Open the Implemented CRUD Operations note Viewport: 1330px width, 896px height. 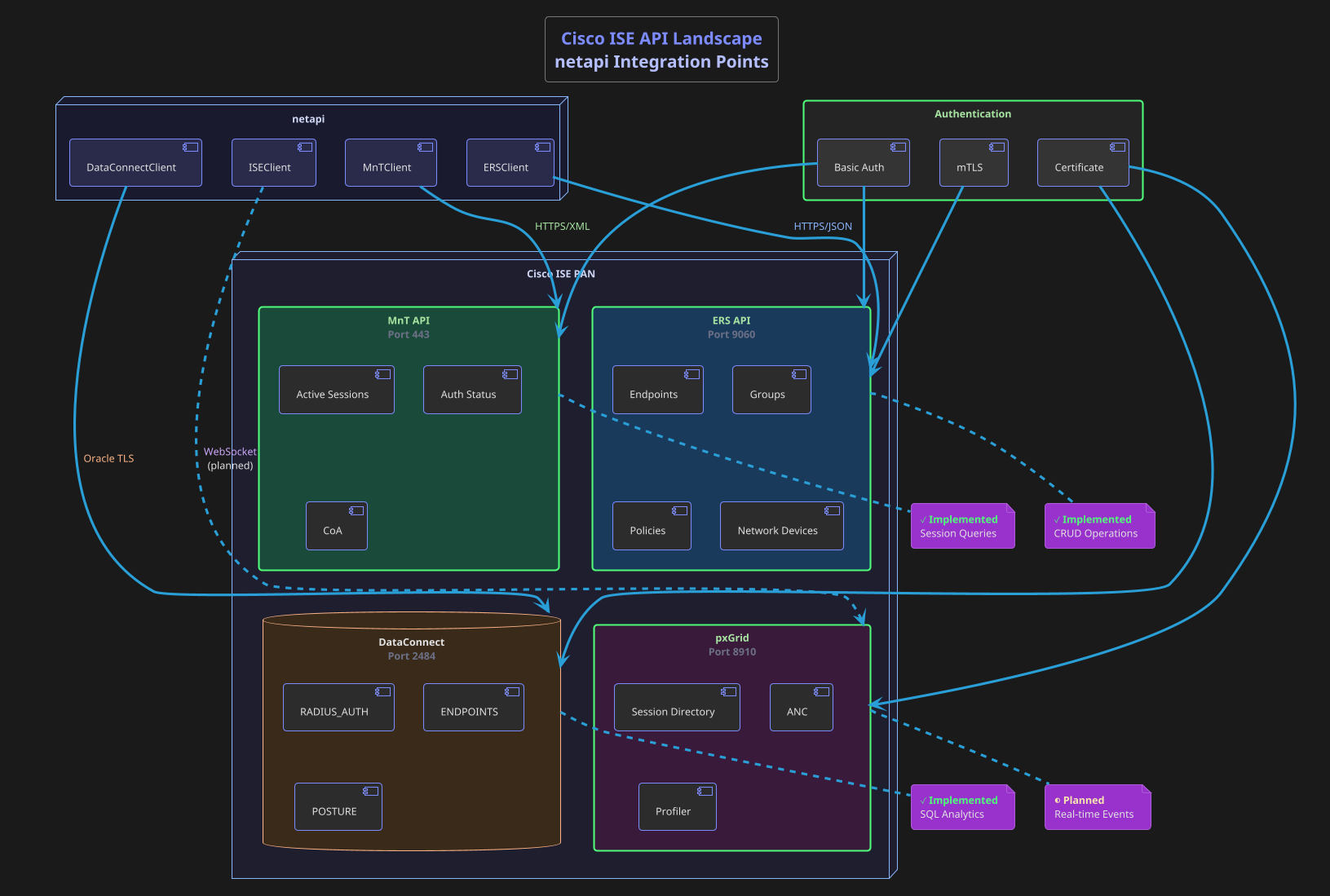(x=1099, y=526)
